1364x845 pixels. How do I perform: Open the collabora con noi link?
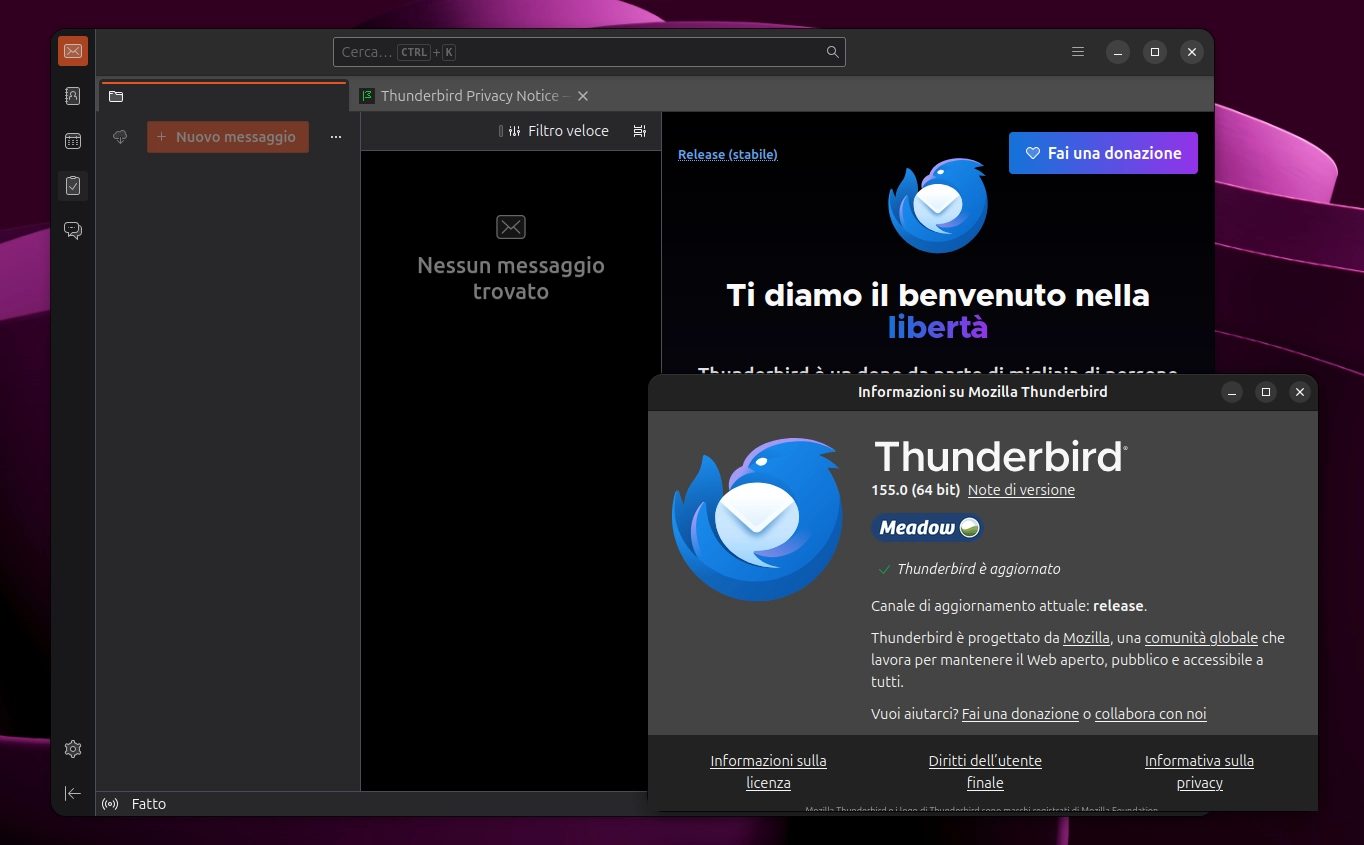pyautogui.click(x=1150, y=714)
